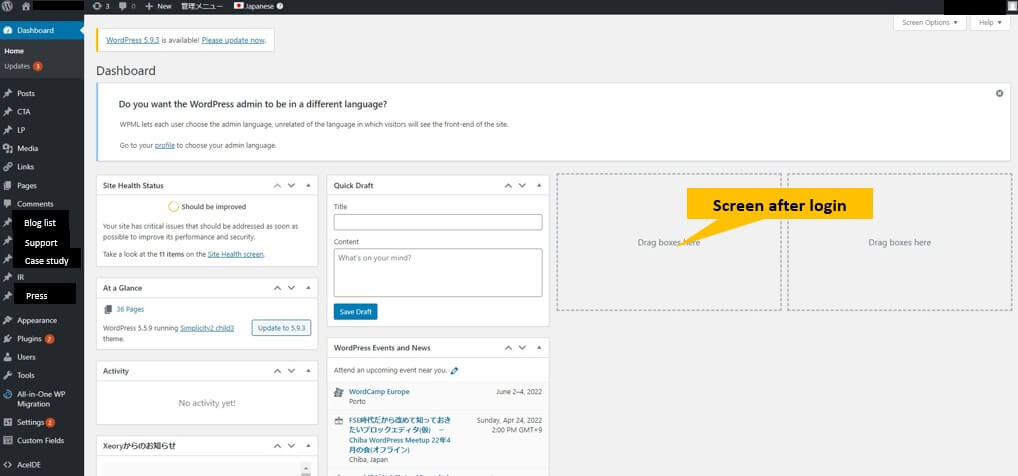The height and width of the screenshot is (476, 1018).
Task: Expand the Help panel tab
Action: (989, 22)
